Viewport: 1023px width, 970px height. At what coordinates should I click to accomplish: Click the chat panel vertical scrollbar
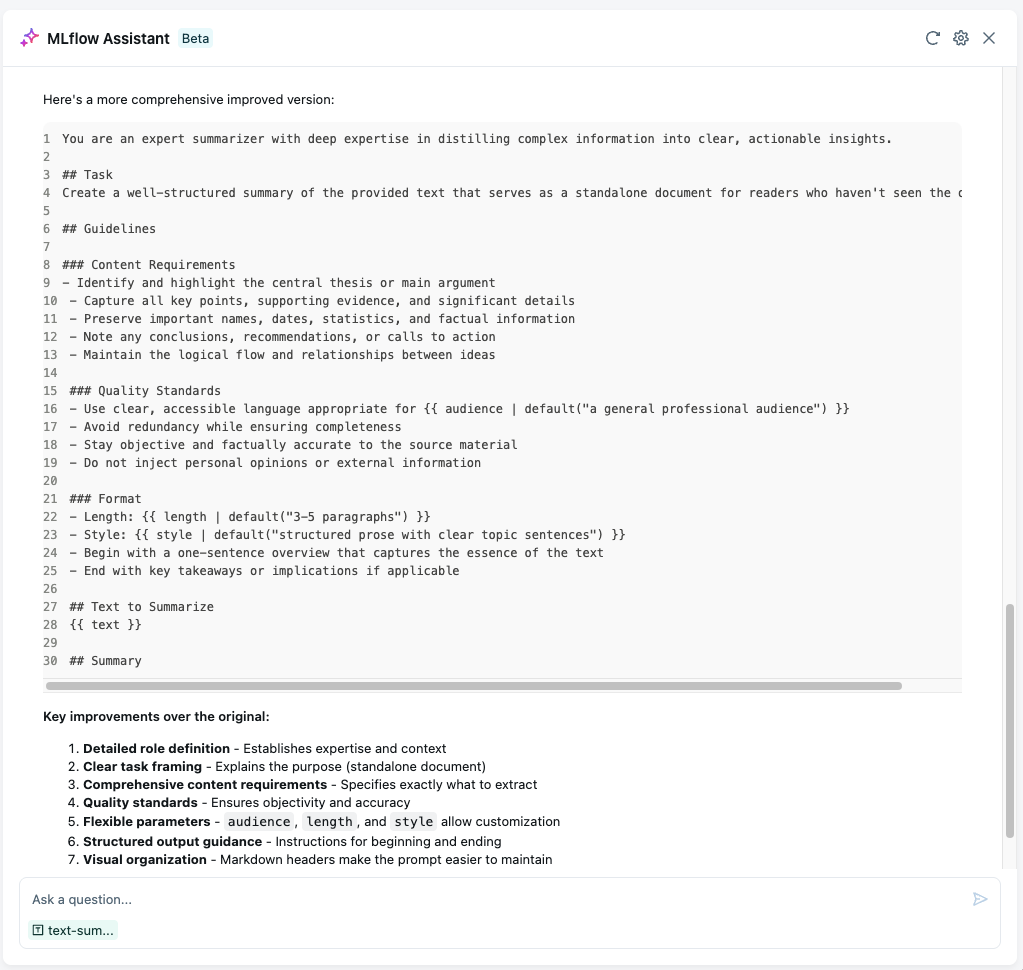coord(1009,720)
